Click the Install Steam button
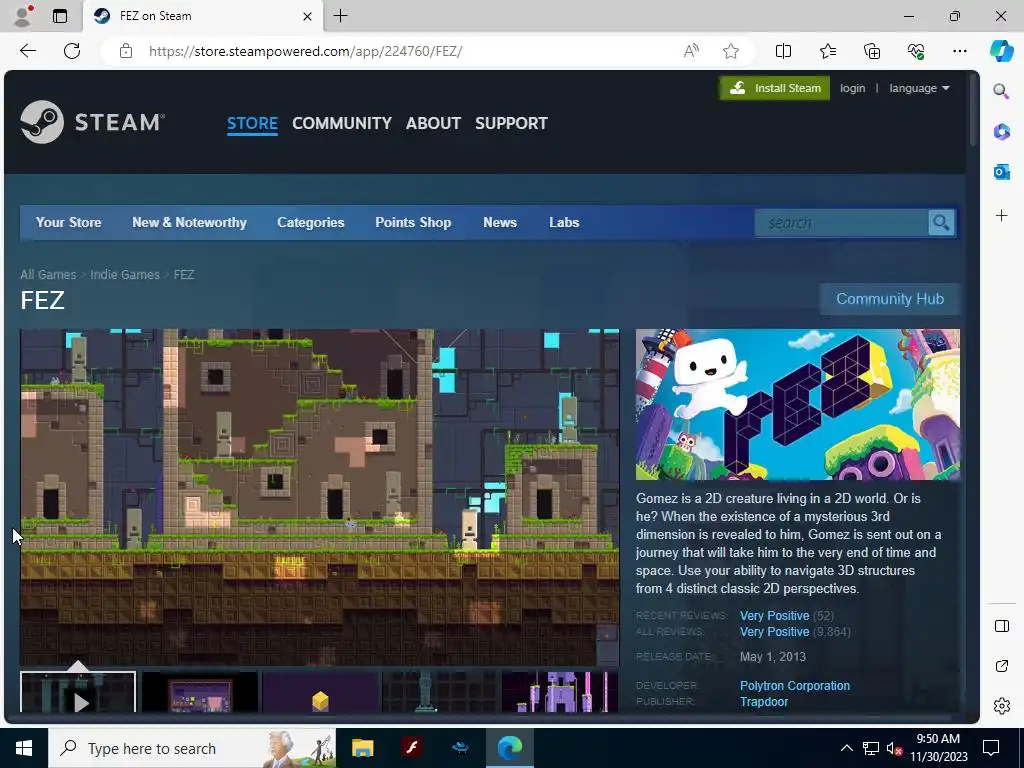This screenshot has height=768, width=1024. (775, 88)
